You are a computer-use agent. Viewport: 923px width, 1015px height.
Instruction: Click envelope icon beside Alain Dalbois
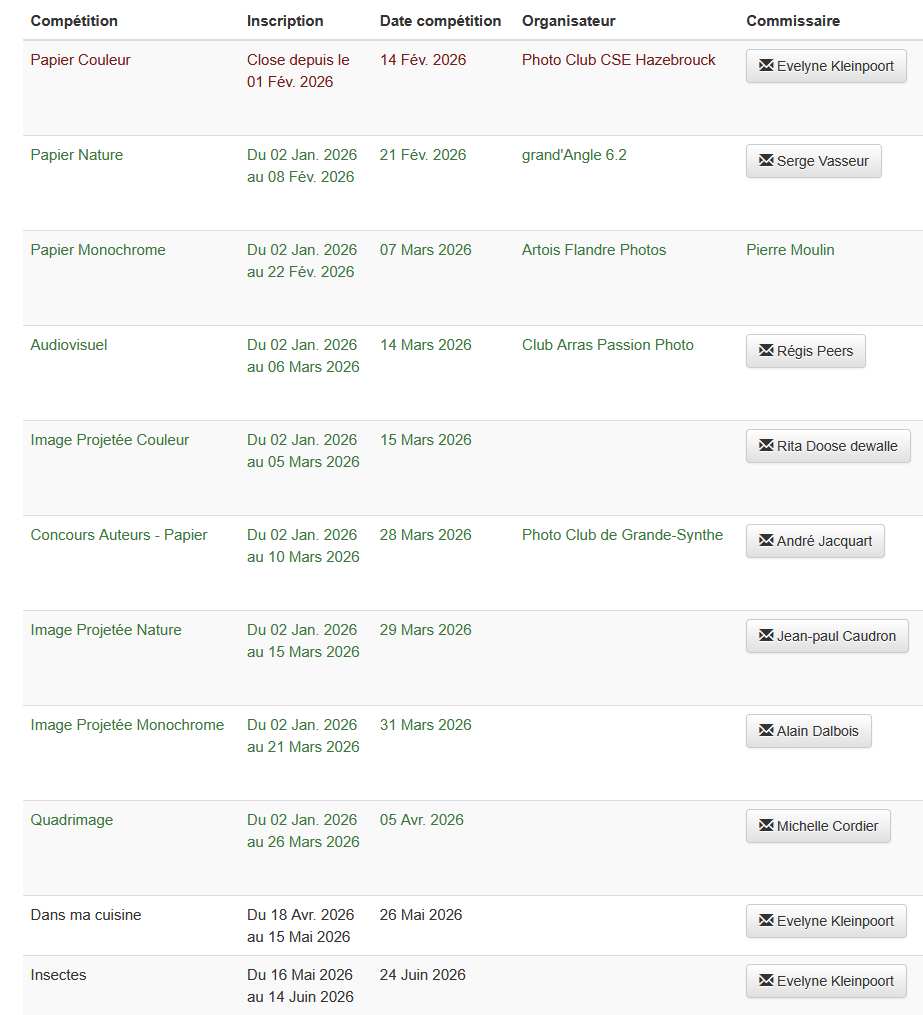[x=766, y=731]
